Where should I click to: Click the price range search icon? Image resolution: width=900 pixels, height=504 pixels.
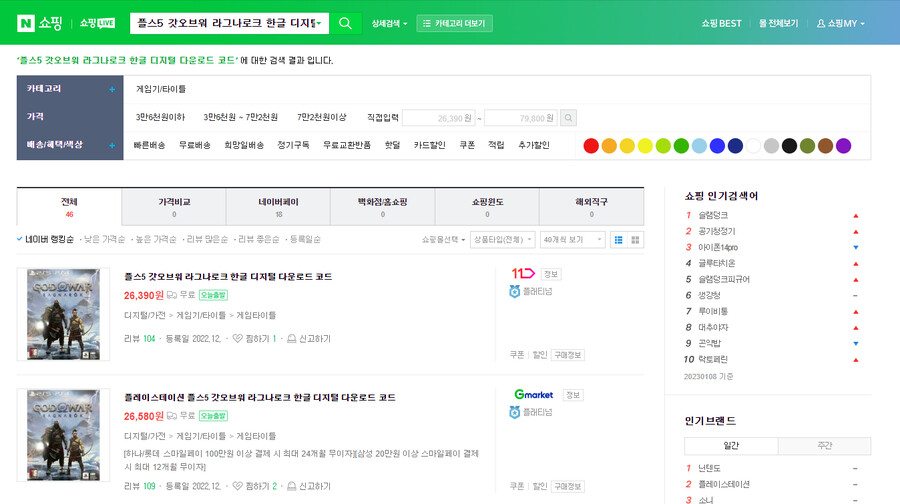568,118
